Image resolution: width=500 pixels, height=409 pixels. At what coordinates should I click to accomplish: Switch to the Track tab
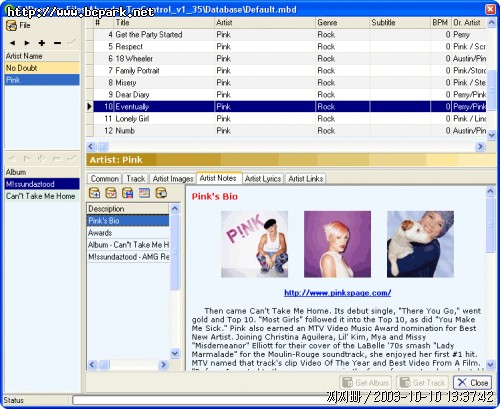click(x=135, y=179)
